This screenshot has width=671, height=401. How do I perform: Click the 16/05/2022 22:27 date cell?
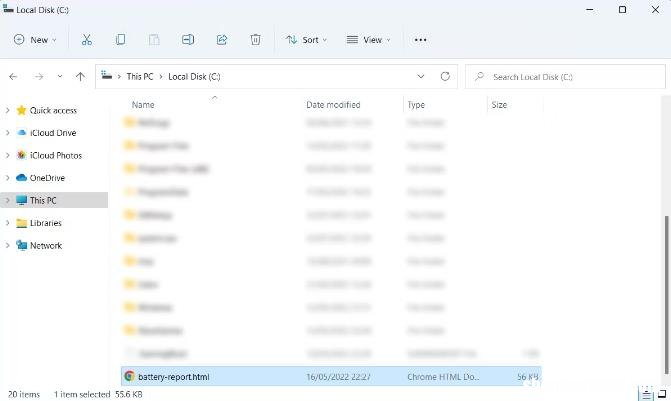(338, 377)
